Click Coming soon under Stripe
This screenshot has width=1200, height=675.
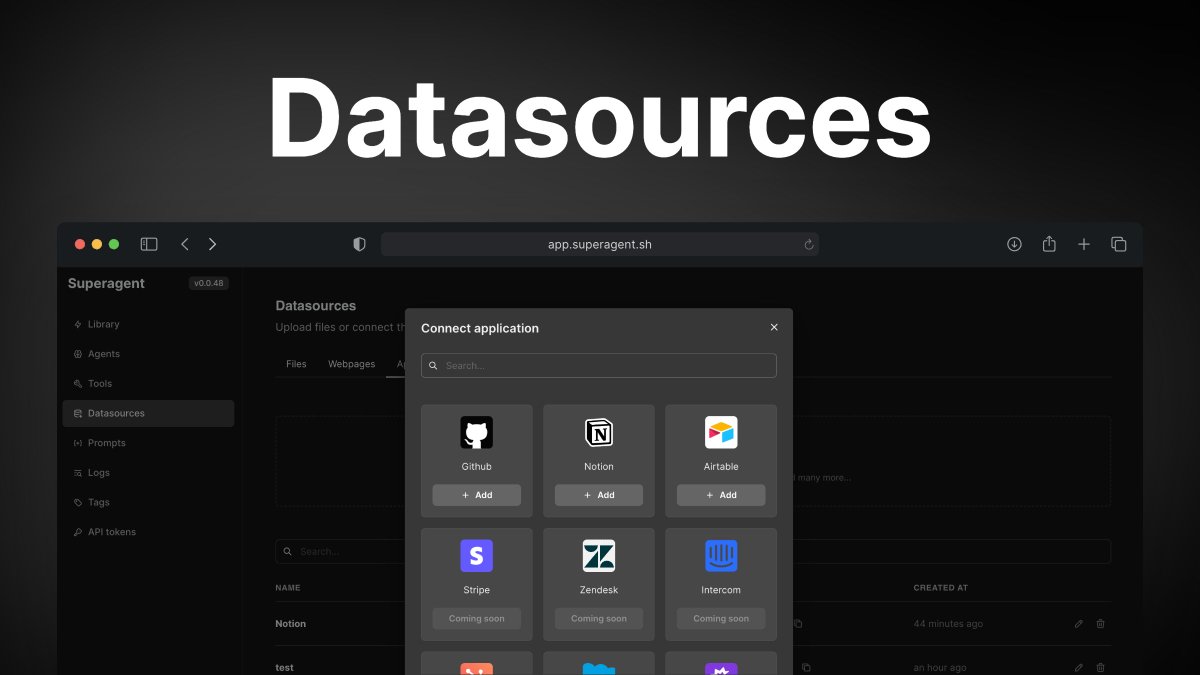click(477, 618)
